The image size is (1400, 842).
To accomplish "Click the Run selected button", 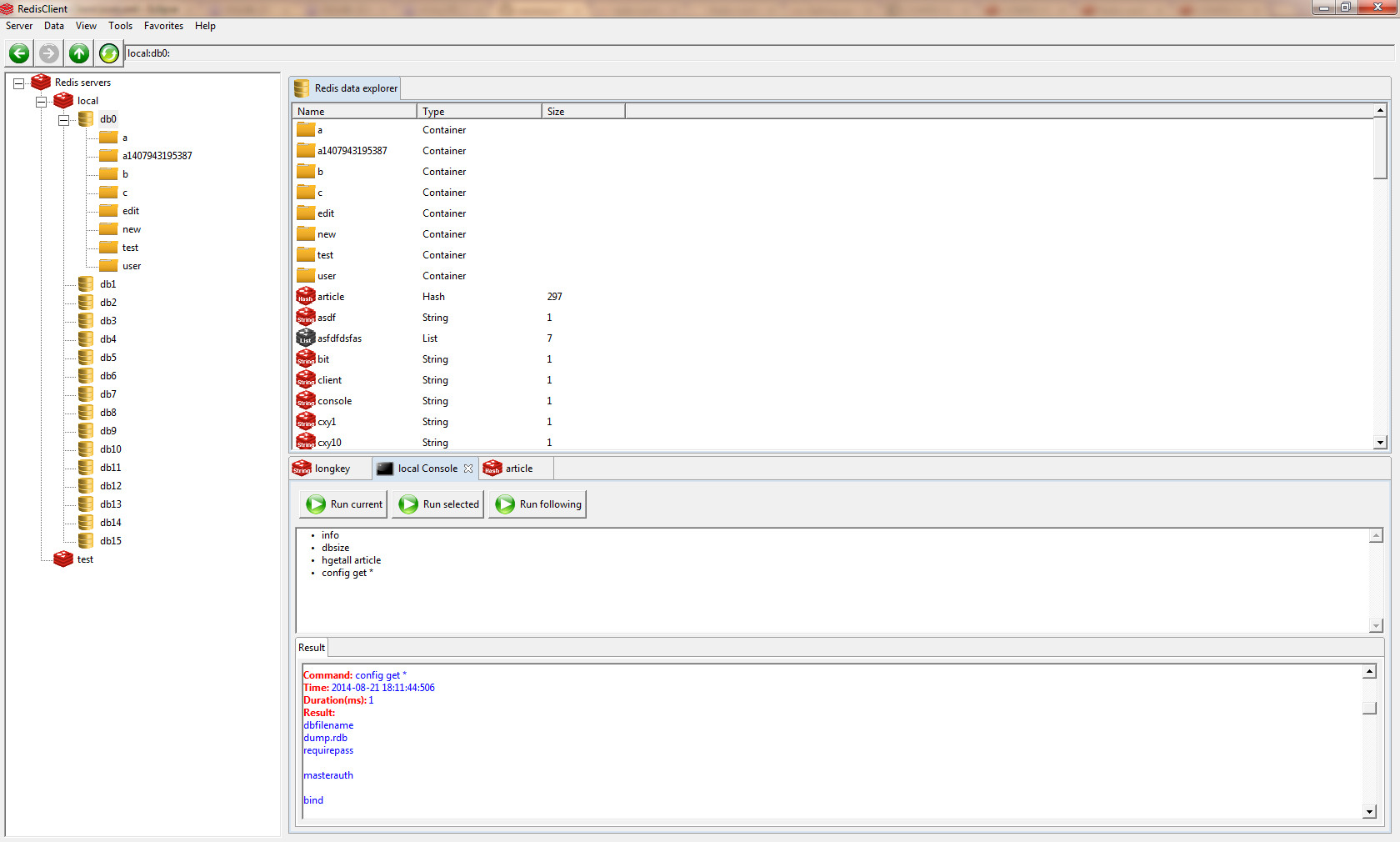I will coord(438,504).
